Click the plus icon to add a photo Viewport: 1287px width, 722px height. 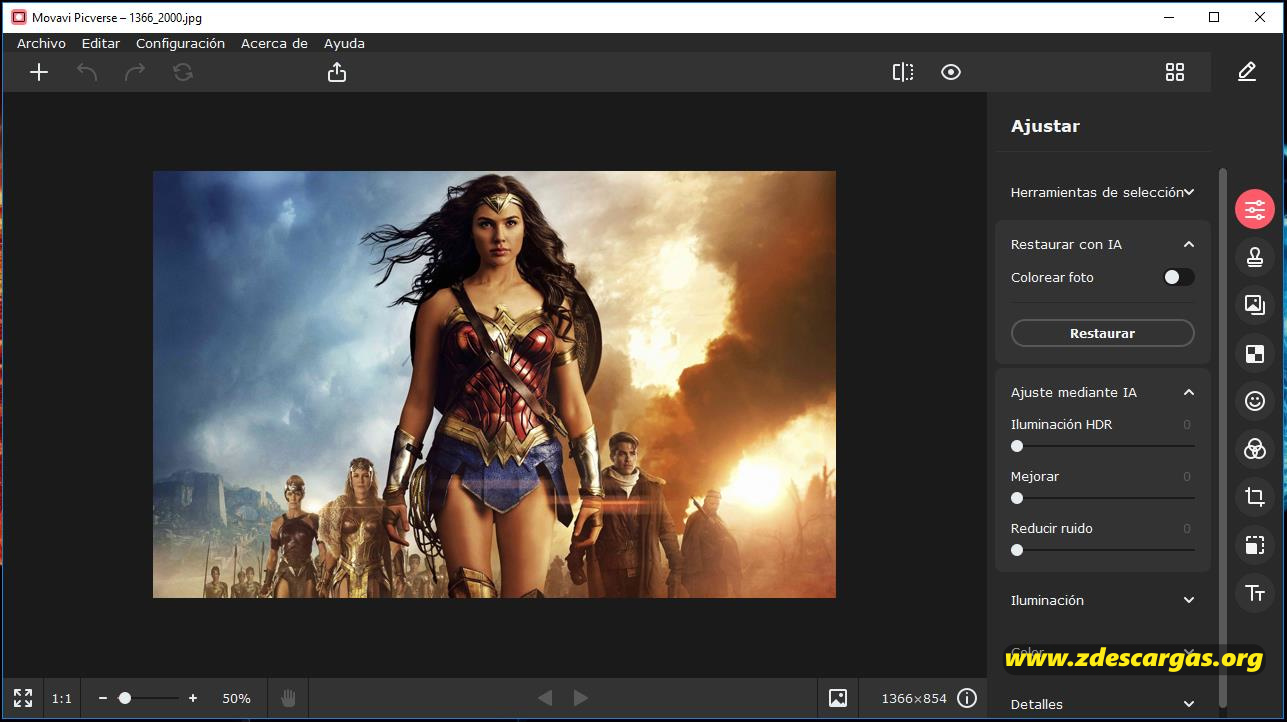pos(39,72)
